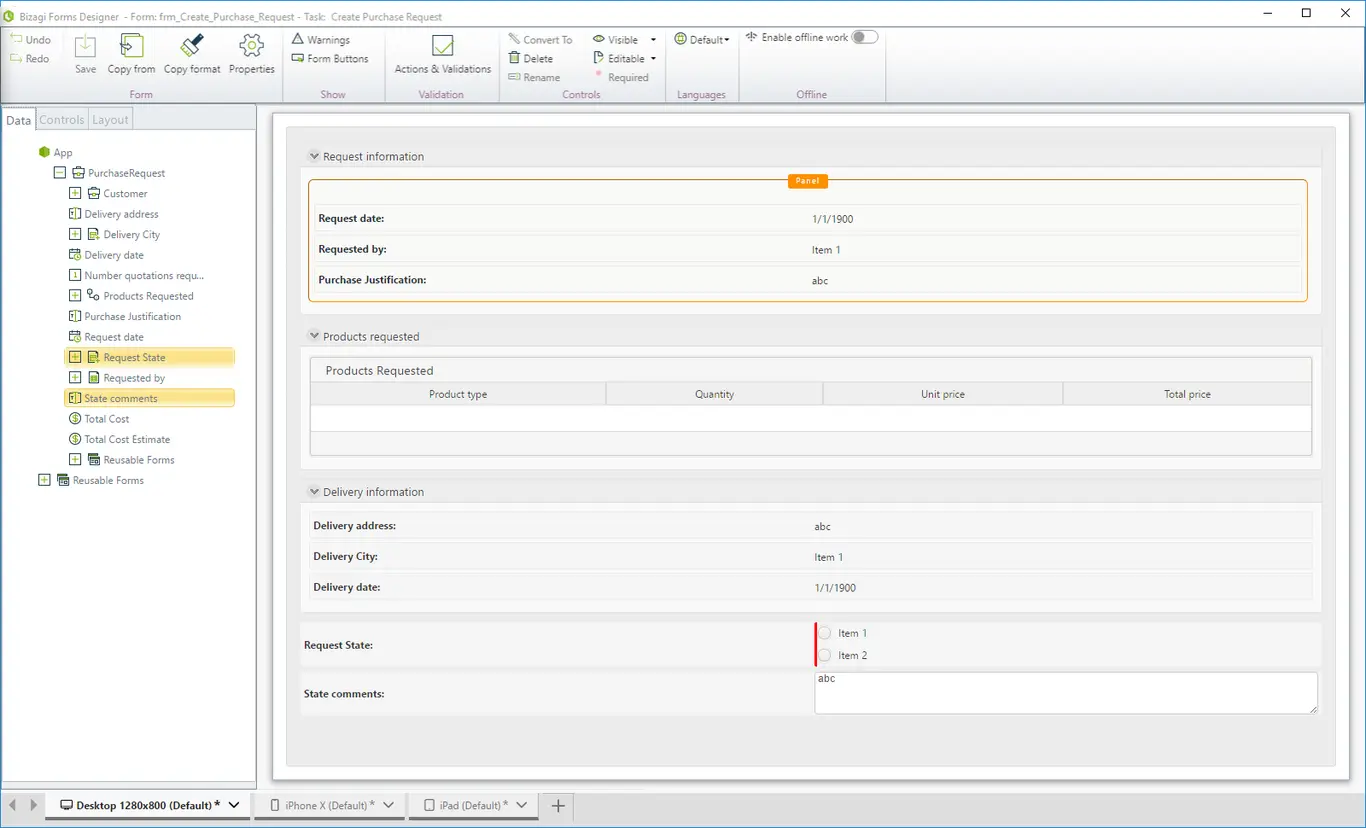Viewport: 1366px width, 828px height.
Task: Switch to the Controls tab
Action: (x=61, y=119)
